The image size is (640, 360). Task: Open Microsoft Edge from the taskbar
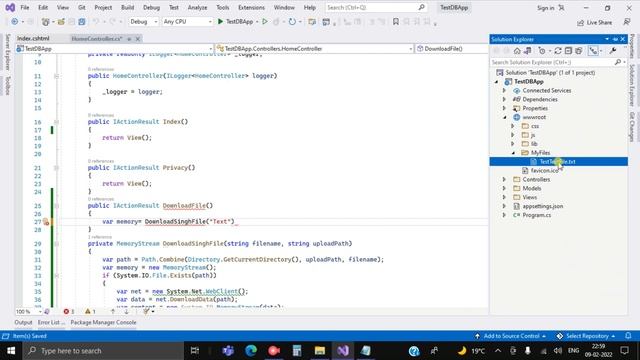[251, 351]
